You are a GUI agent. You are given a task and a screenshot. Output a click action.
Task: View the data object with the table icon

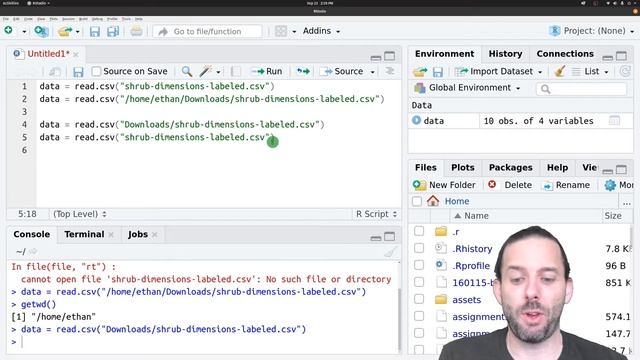pyautogui.click(x=614, y=120)
